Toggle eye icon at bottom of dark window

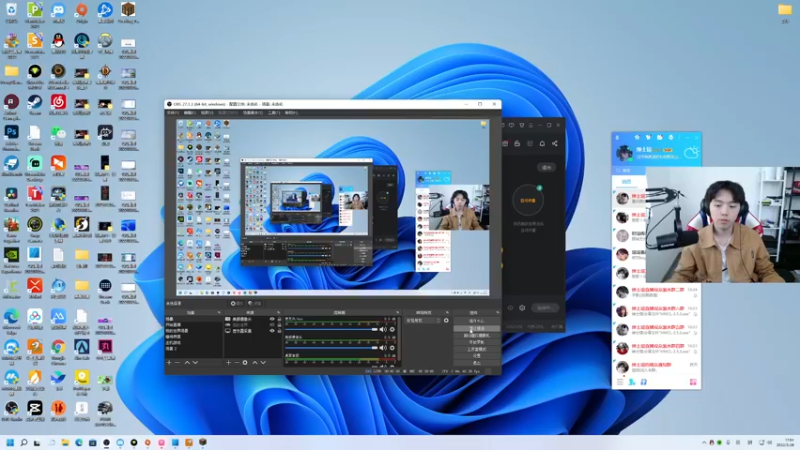click(x=510, y=308)
